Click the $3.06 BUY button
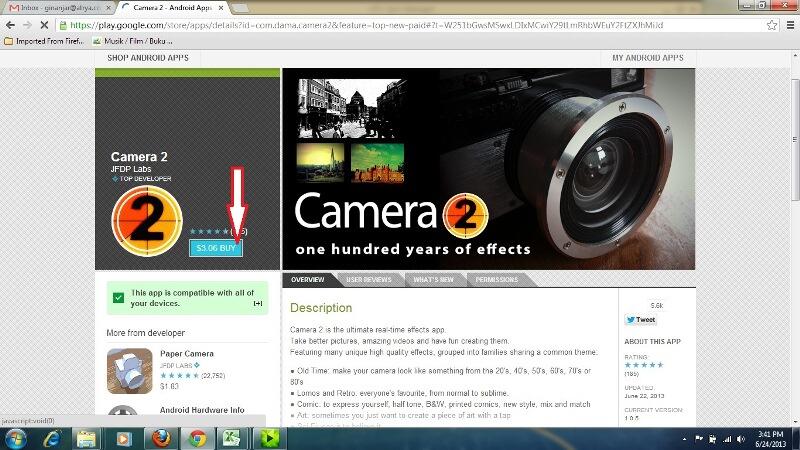The height and width of the screenshot is (450, 800). (x=216, y=247)
